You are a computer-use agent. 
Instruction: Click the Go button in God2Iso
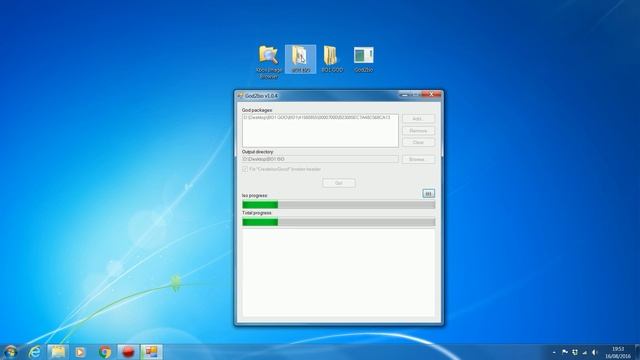pos(339,183)
